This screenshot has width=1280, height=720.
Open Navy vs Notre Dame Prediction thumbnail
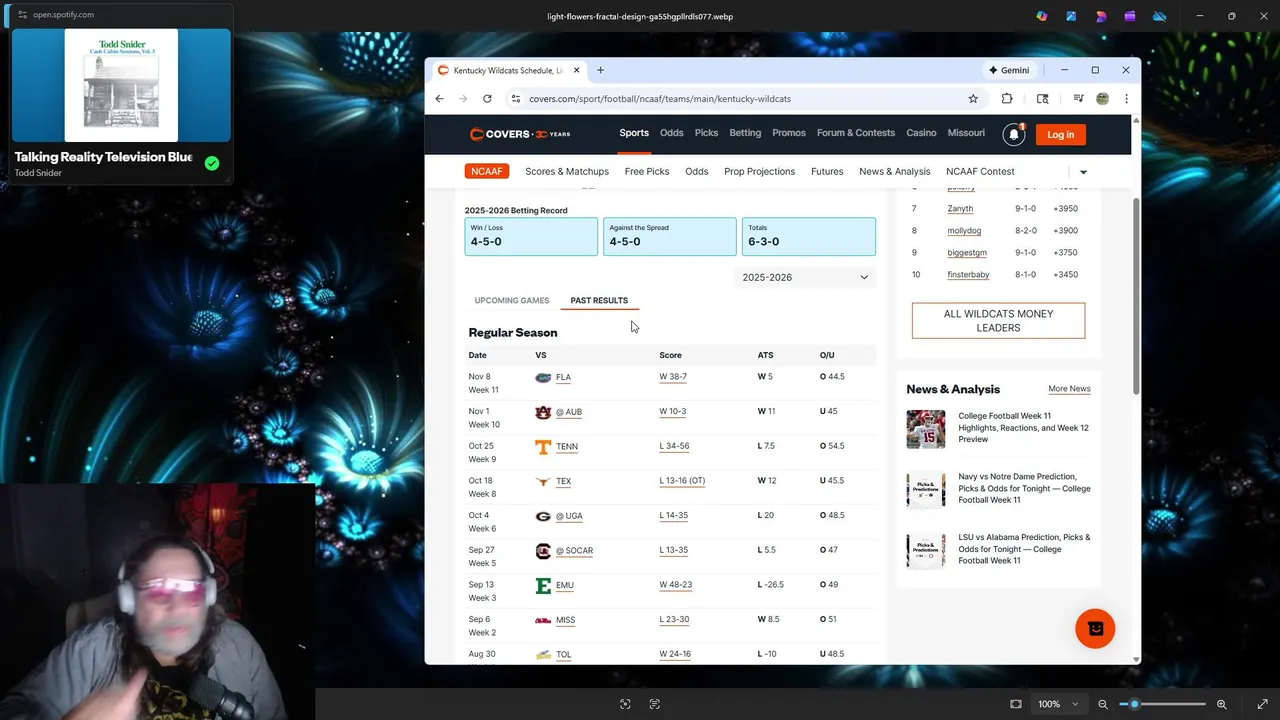[x=925, y=490]
